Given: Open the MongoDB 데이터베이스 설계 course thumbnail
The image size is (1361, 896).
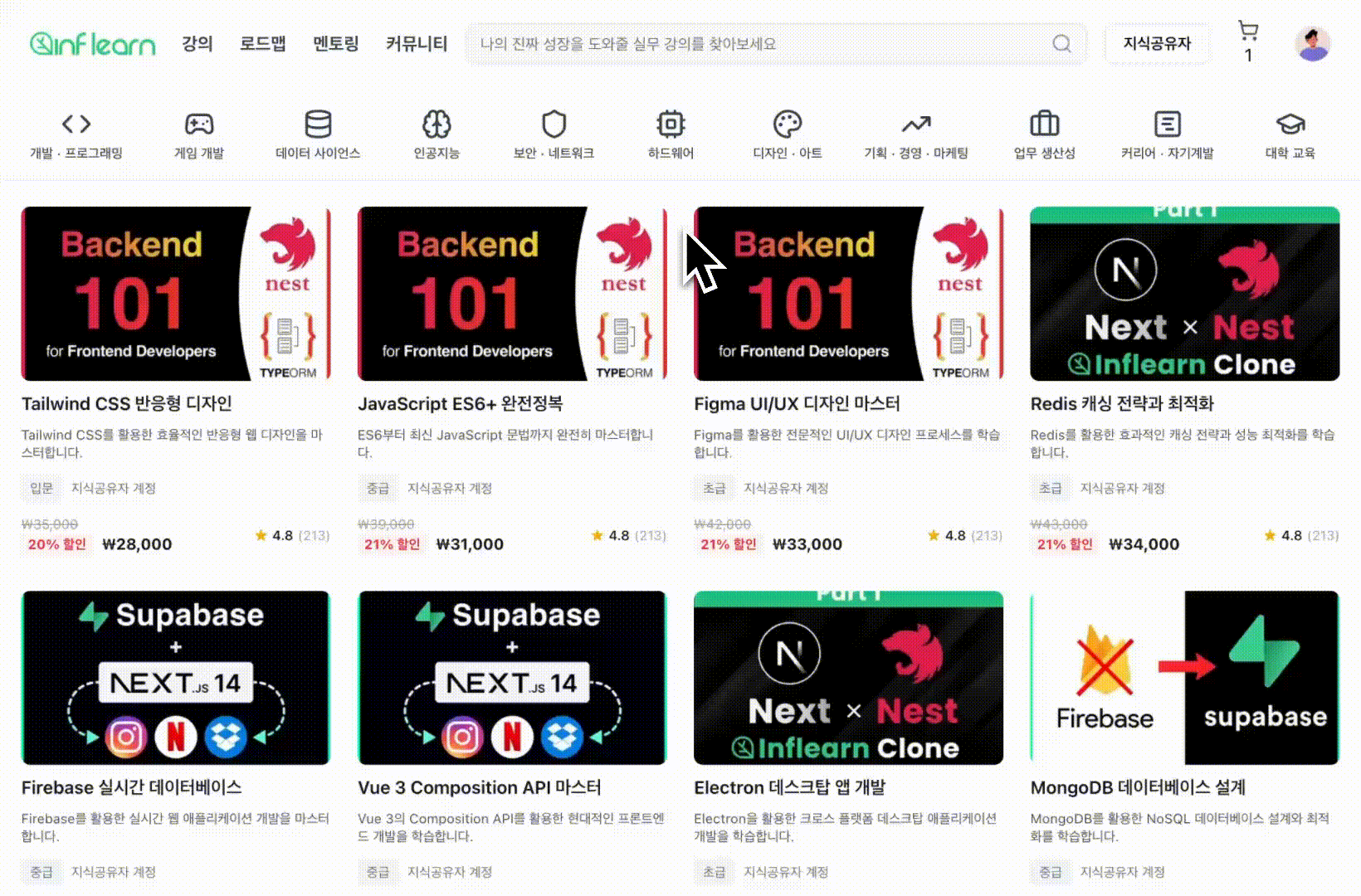Looking at the screenshot, I should click(x=1185, y=678).
